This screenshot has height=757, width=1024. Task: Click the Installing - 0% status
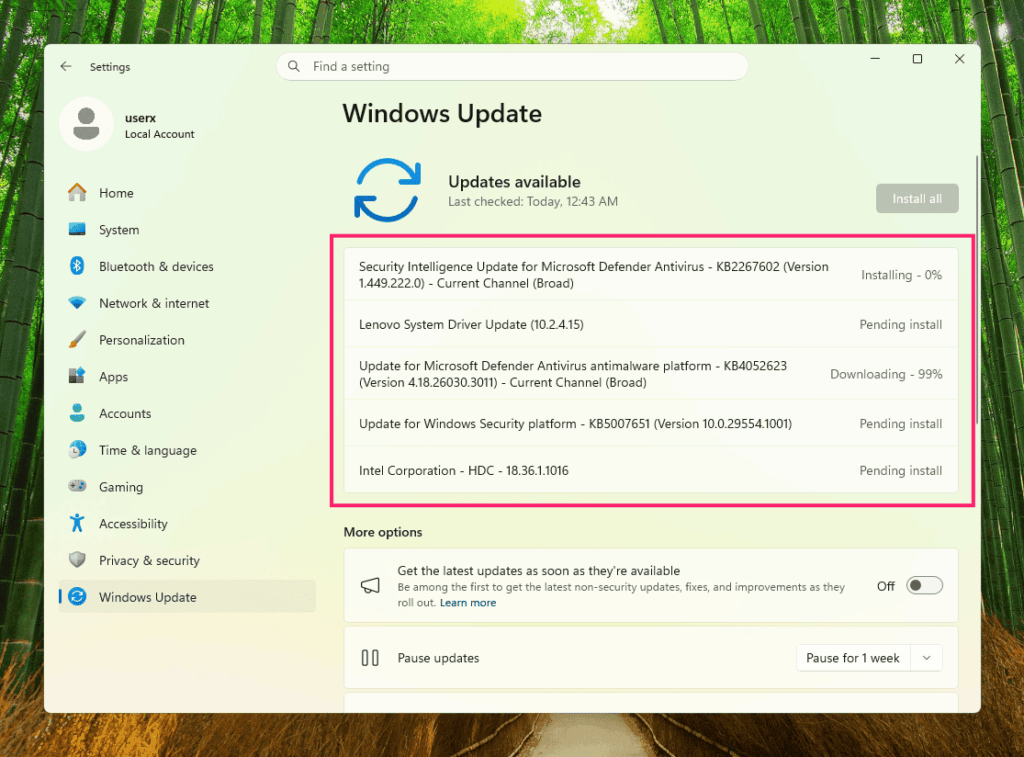pos(901,275)
